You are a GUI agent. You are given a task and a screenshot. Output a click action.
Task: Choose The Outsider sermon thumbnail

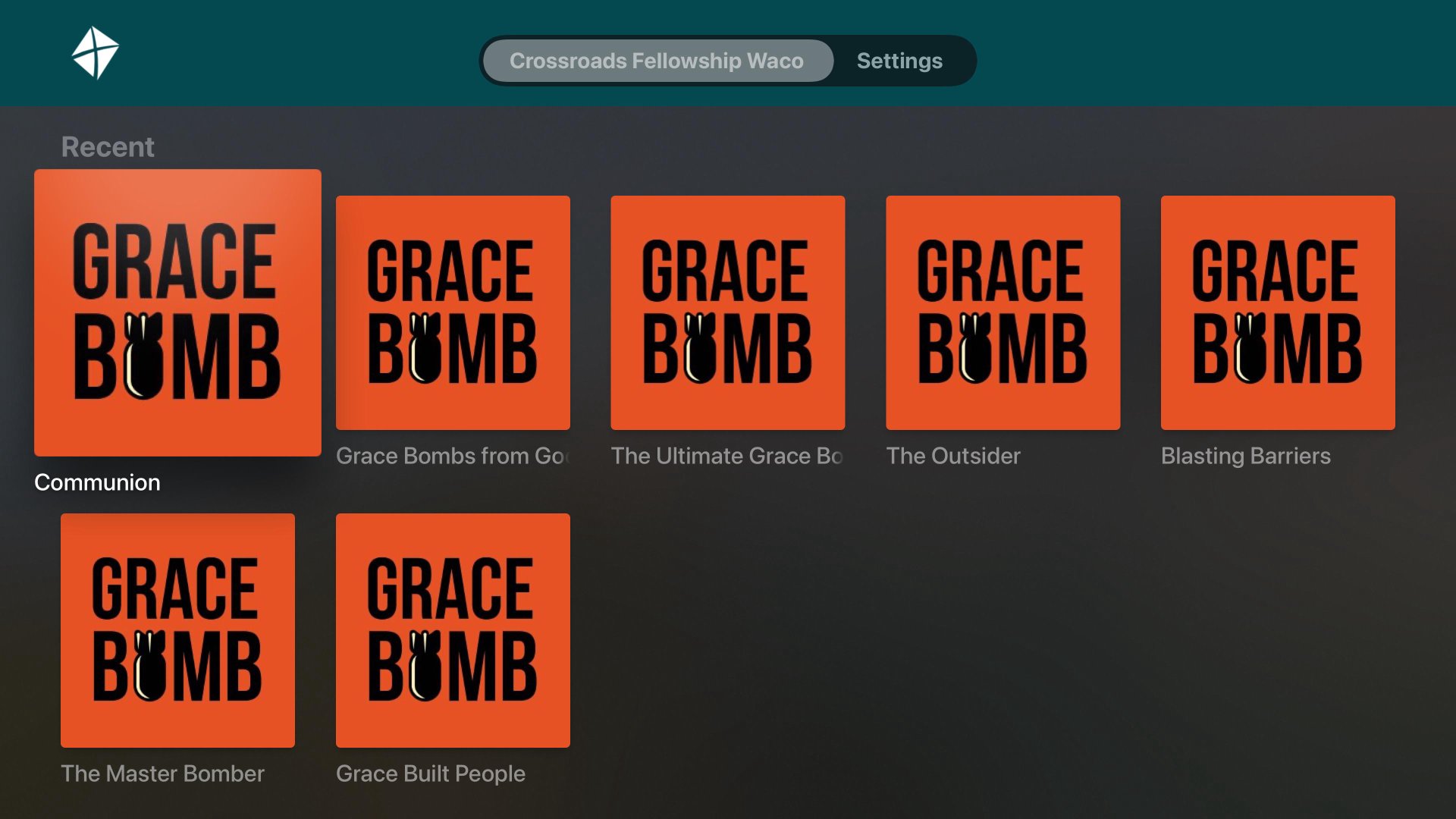tap(1003, 312)
